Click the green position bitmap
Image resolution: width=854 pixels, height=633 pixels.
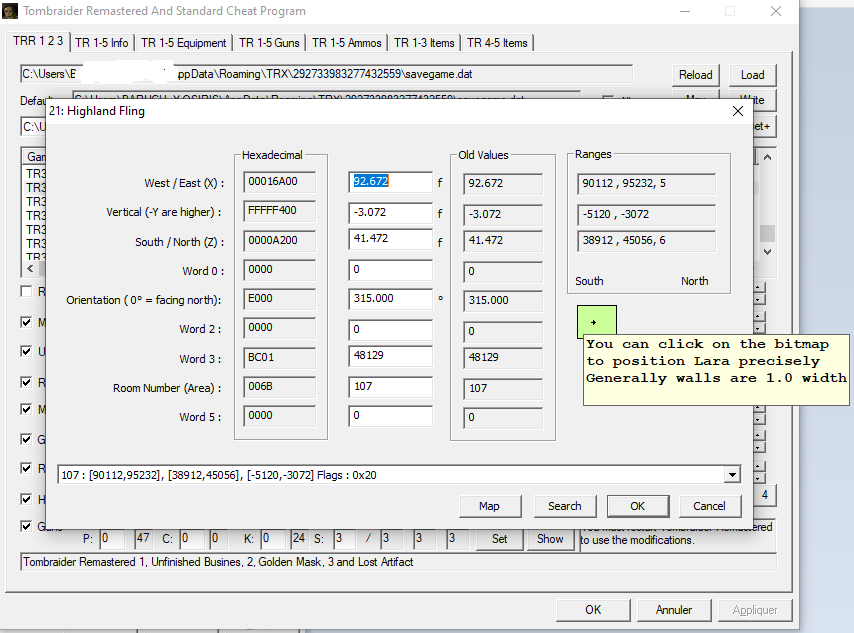pyautogui.click(x=597, y=321)
